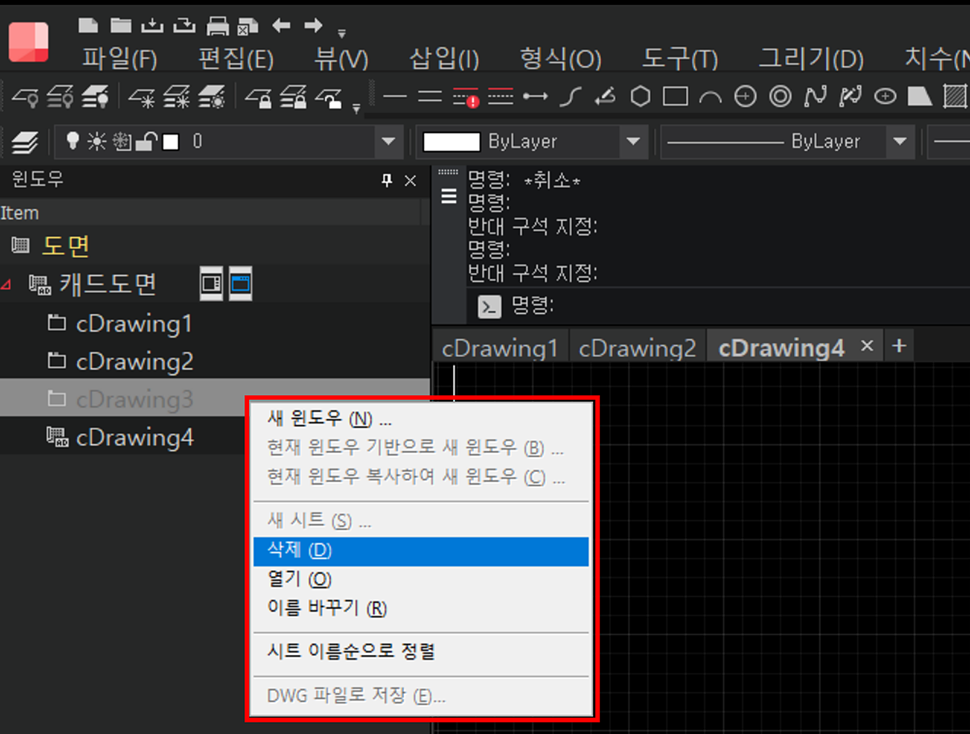Click the Redo right-arrow icon

click(314, 25)
